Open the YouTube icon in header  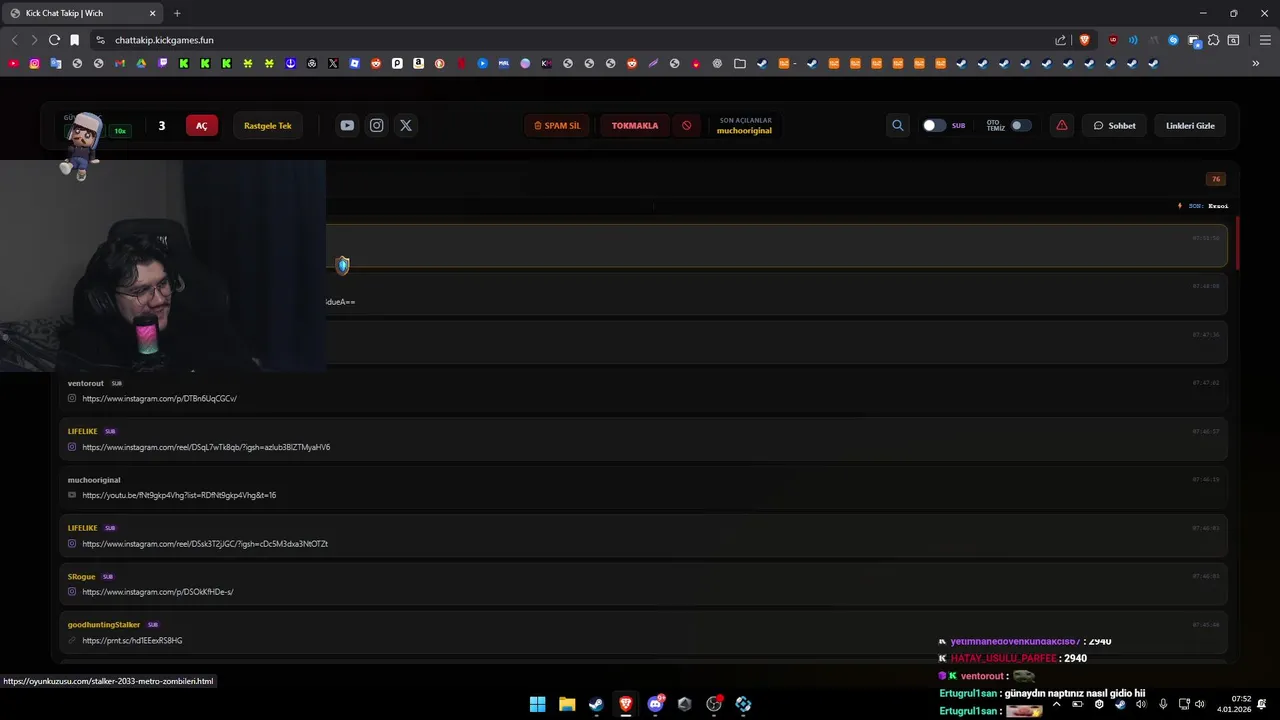pyautogui.click(x=347, y=125)
